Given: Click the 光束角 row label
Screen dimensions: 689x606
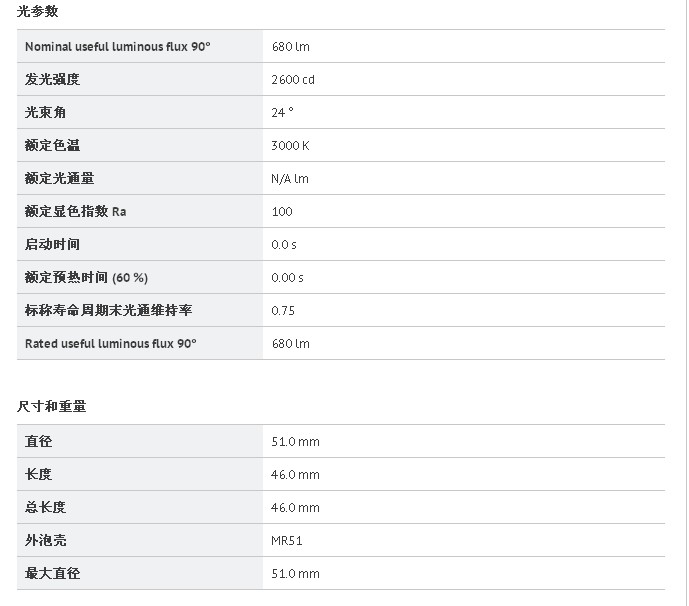Looking at the screenshot, I should [x=45, y=112].
